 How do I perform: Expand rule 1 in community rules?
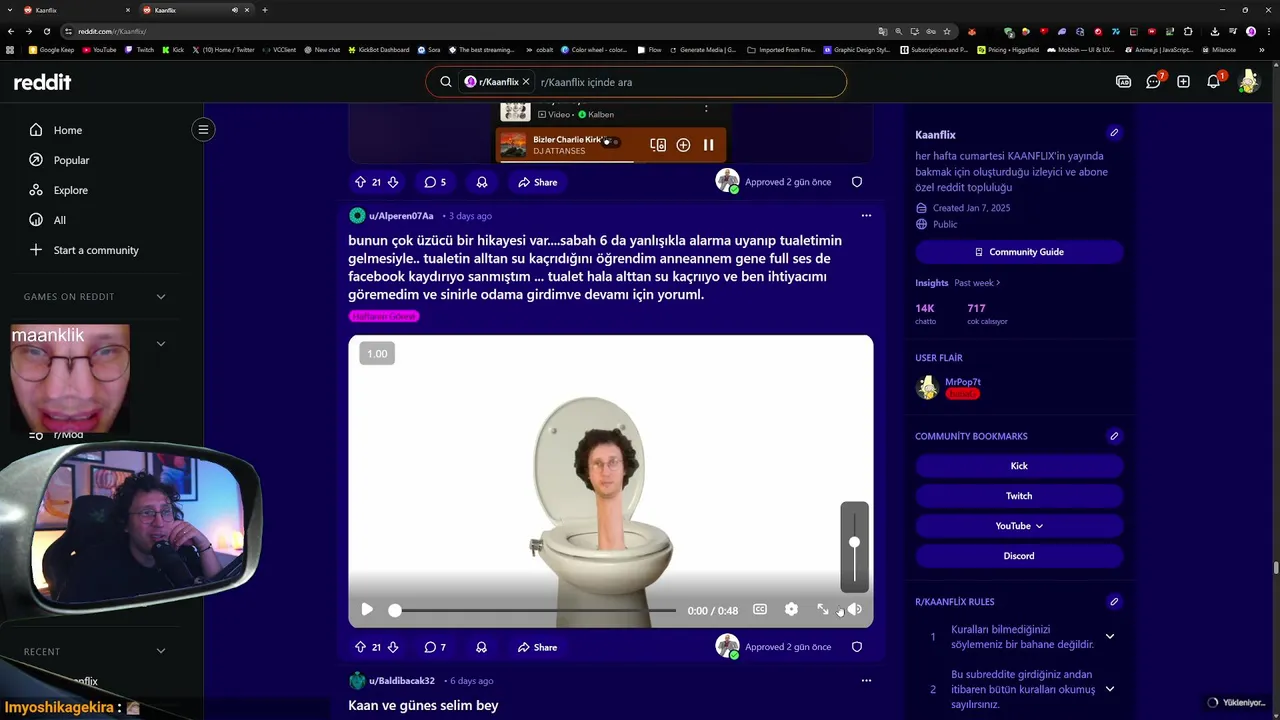(1109, 637)
